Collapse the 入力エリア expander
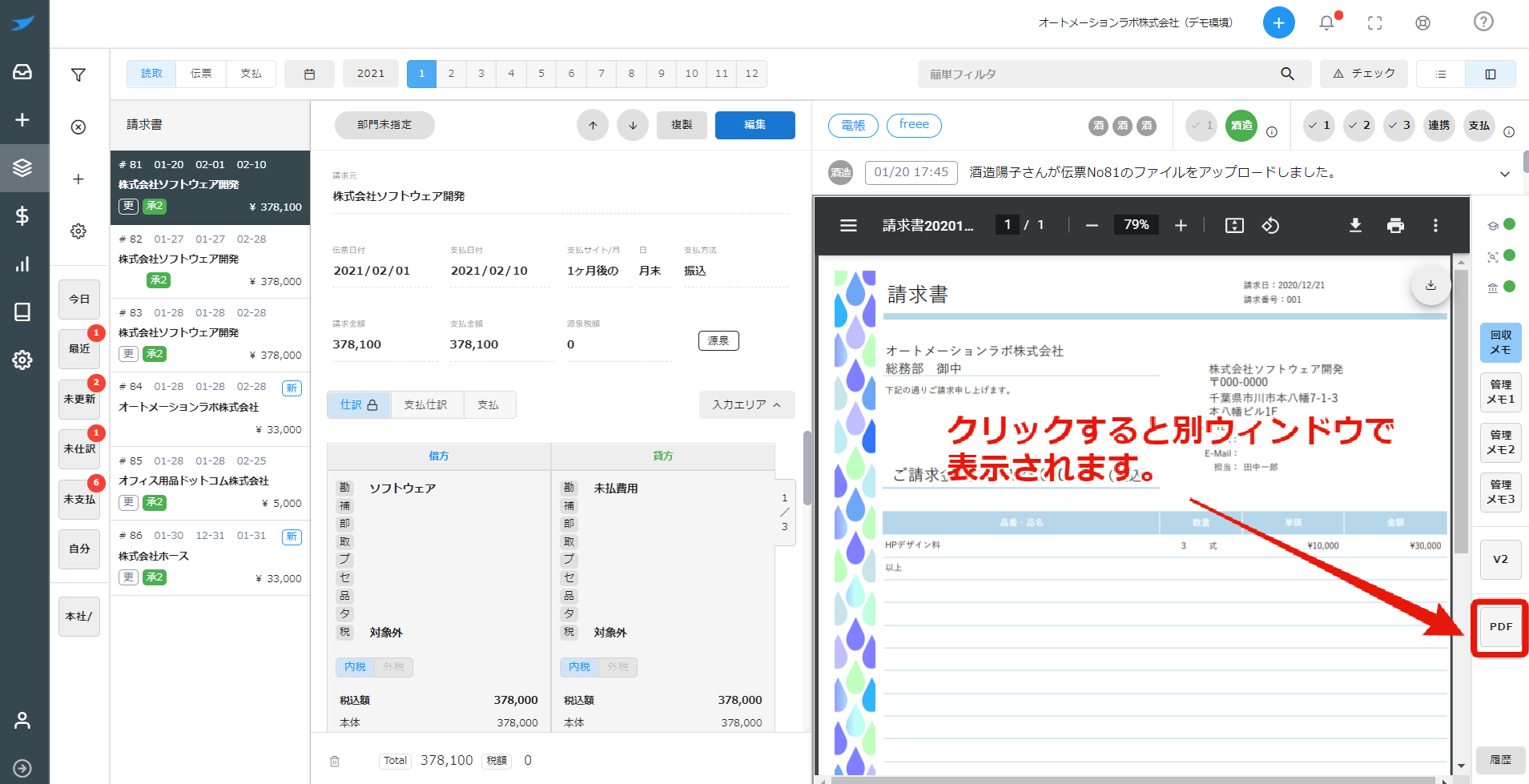1529x784 pixels. [x=746, y=404]
